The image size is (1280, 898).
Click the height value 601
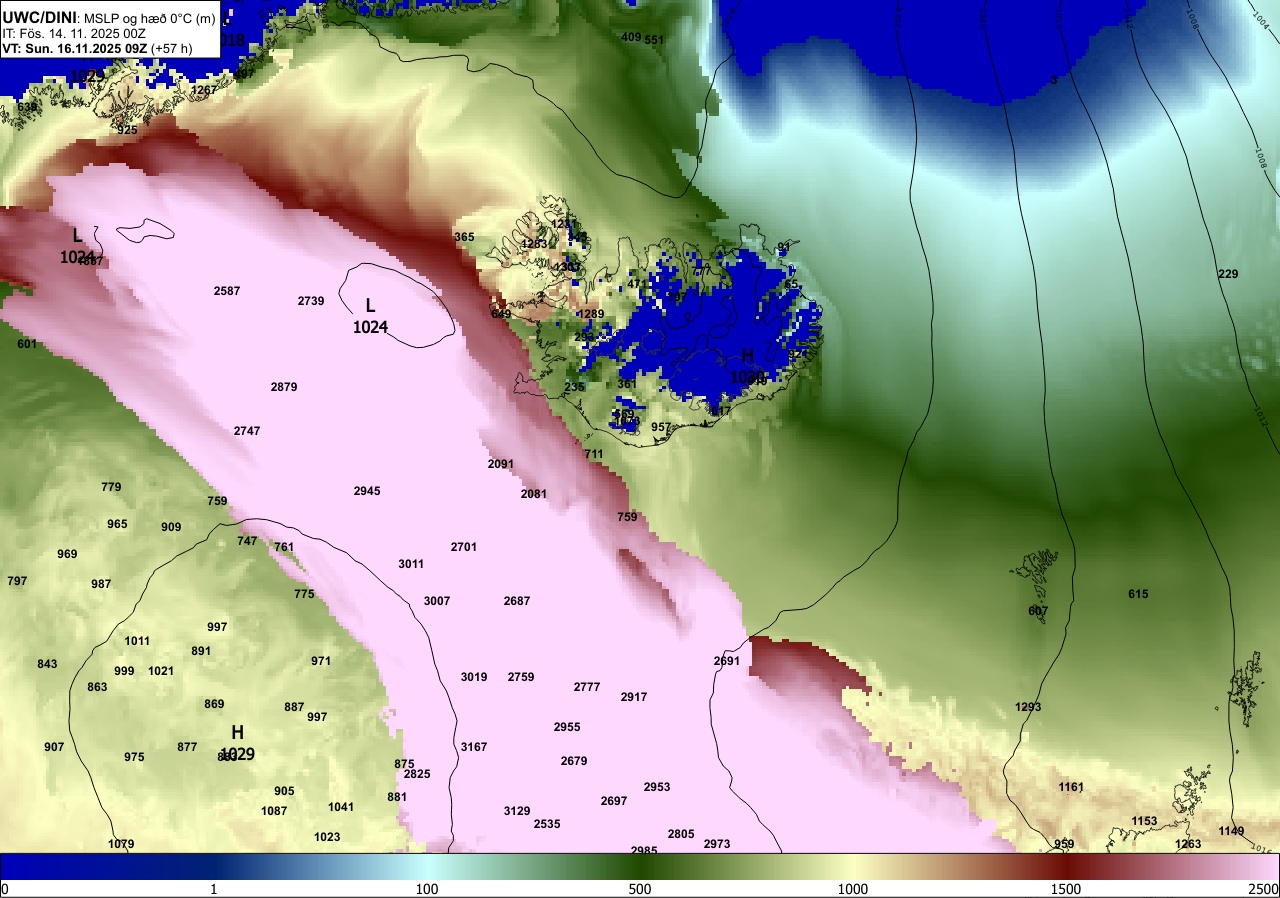point(27,344)
